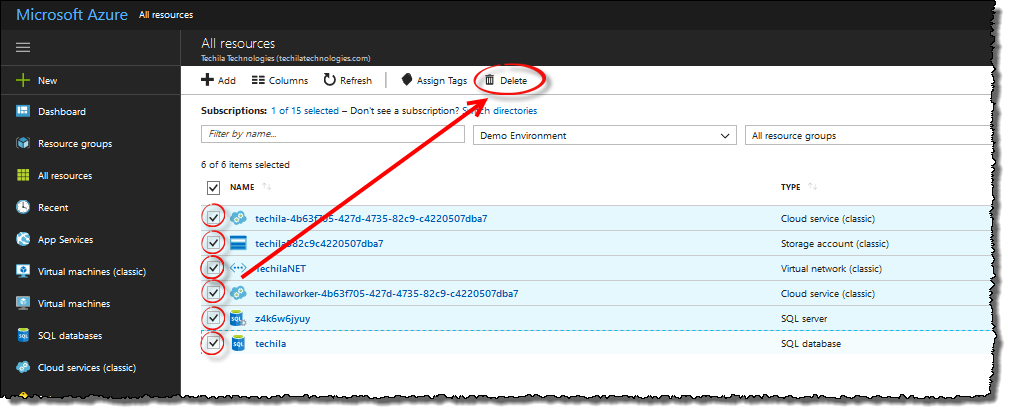Image resolution: width=1012 pixels, height=414 pixels.
Task: Click the Resource groups cube icon
Action: click(x=23, y=143)
